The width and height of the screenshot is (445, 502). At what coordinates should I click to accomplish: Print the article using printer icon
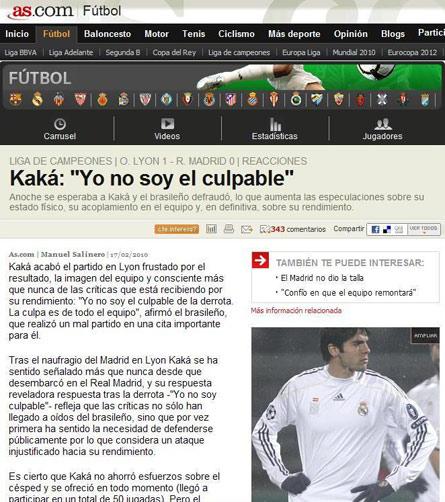[229, 229]
